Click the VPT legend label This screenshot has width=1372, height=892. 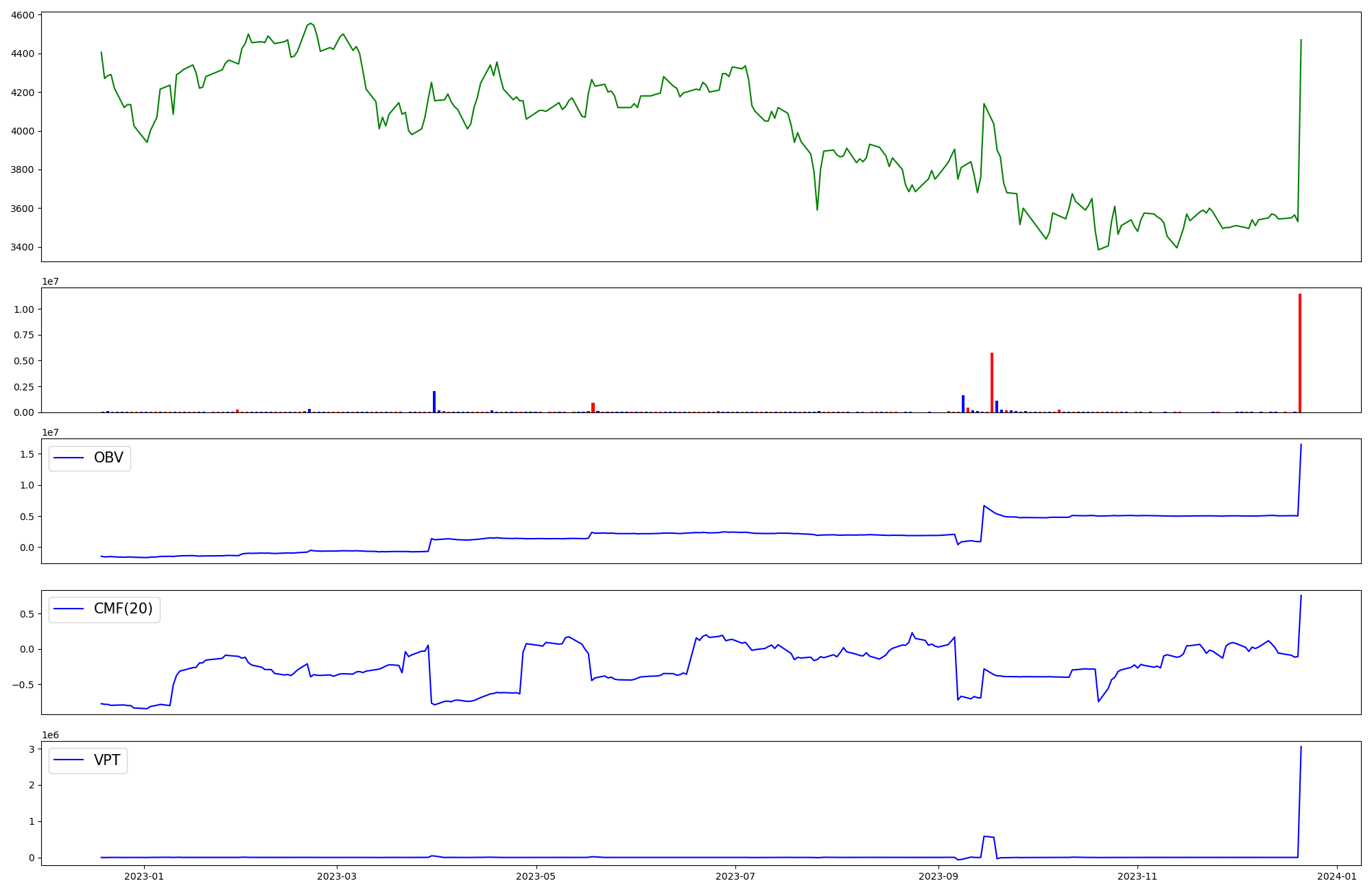[107, 760]
